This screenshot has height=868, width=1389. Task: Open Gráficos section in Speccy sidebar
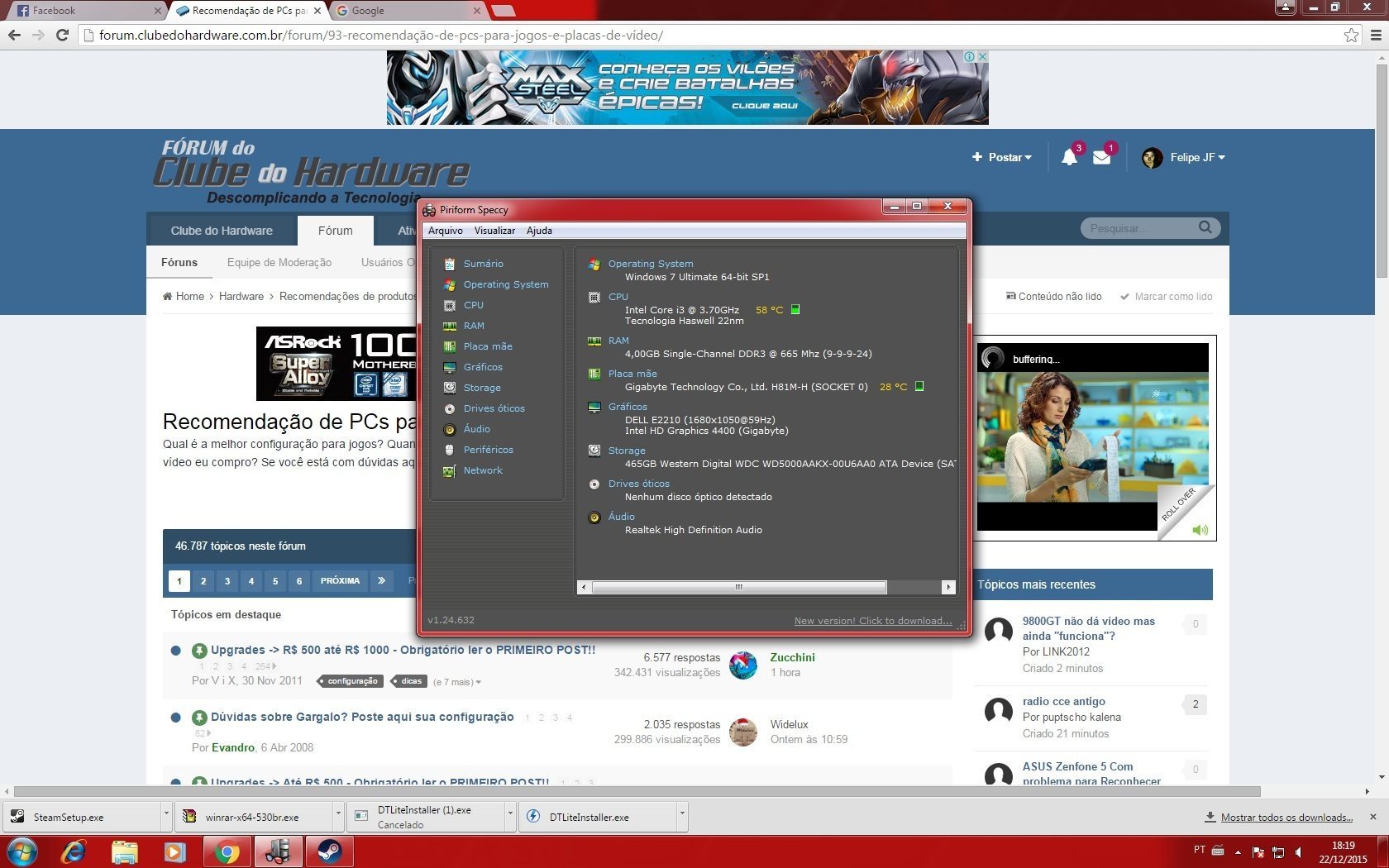click(x=483, y=367)
